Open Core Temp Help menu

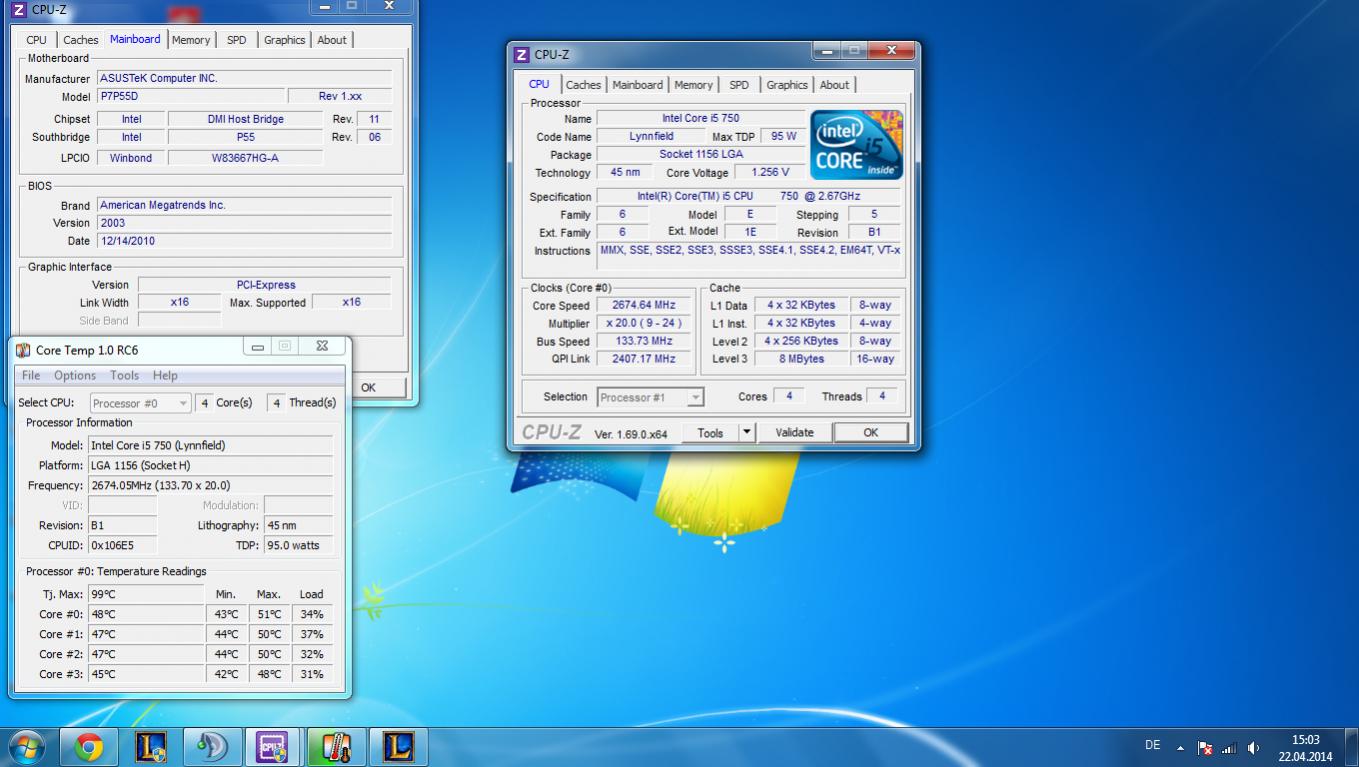(x=165, y=375)
